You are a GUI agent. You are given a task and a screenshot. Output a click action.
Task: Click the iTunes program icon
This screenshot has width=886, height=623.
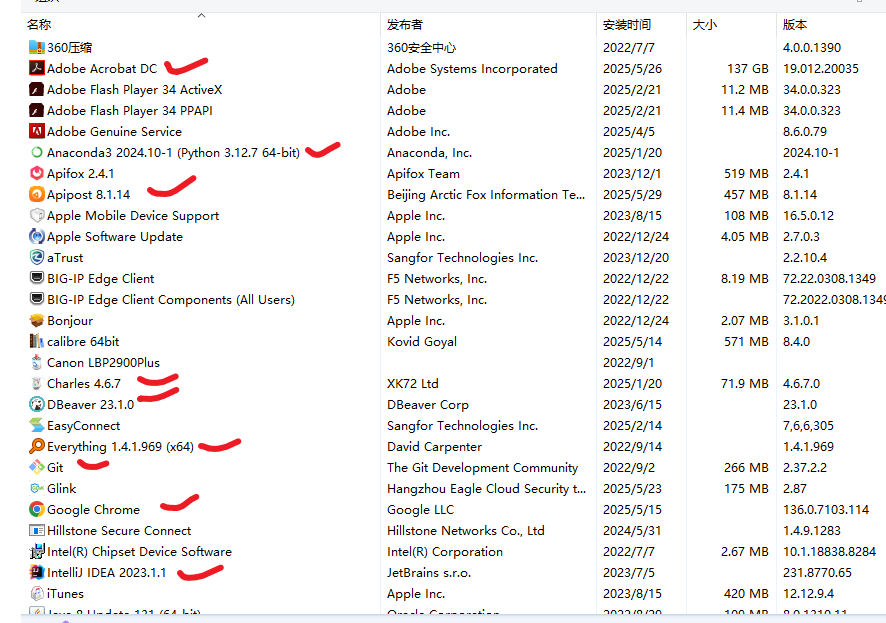37,593
